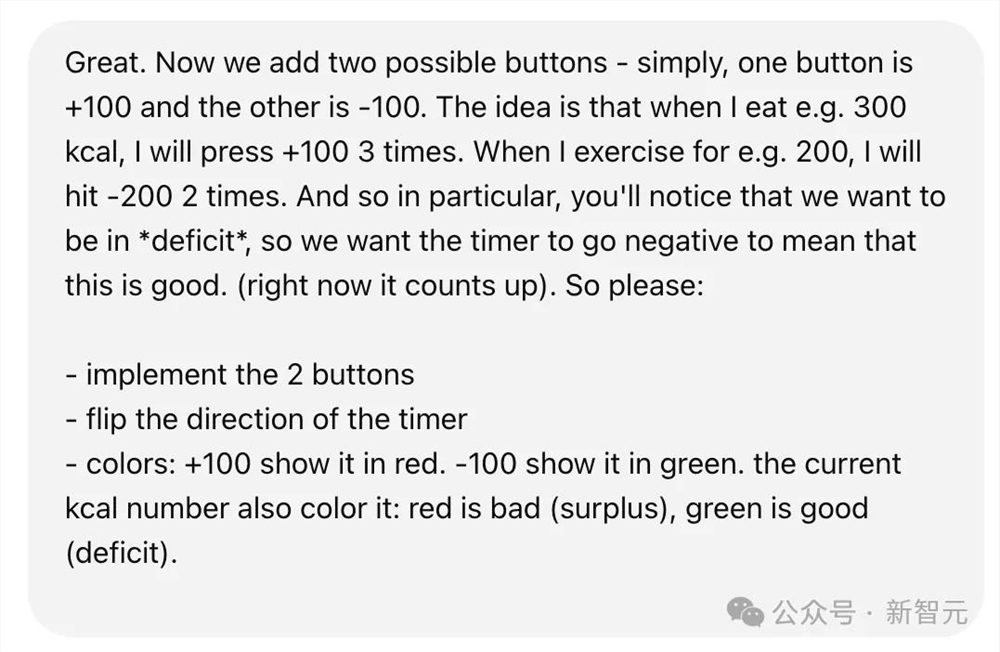
Task: Click the "(deficit)." text on the last line
Action: (x=121, y=553)
